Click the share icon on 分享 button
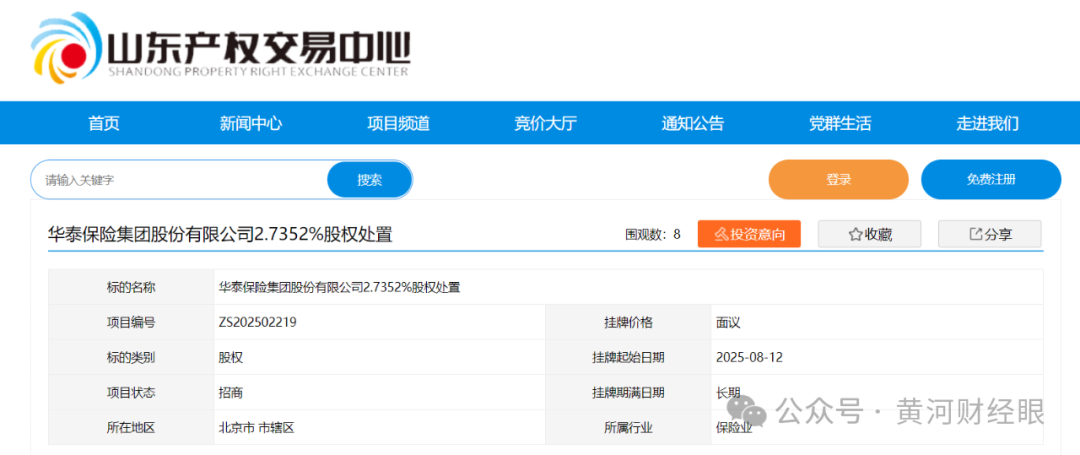 [975, 234]
